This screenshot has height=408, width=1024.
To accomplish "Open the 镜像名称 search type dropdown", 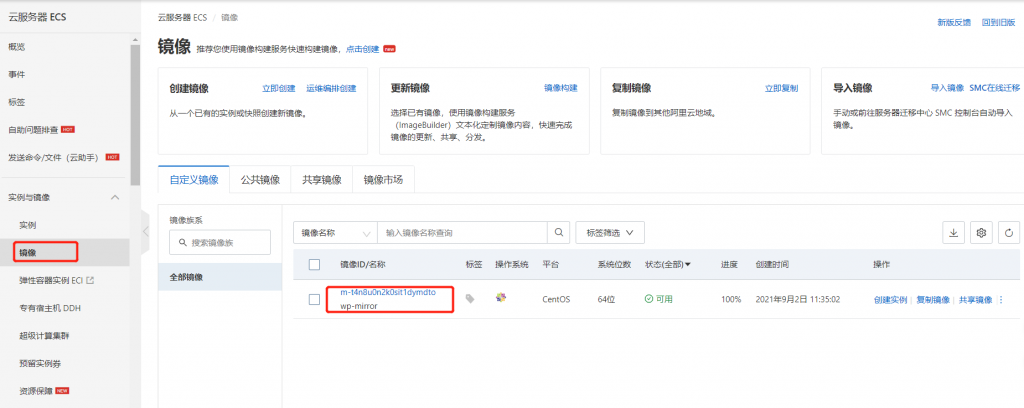I will [x=335, y=232].
